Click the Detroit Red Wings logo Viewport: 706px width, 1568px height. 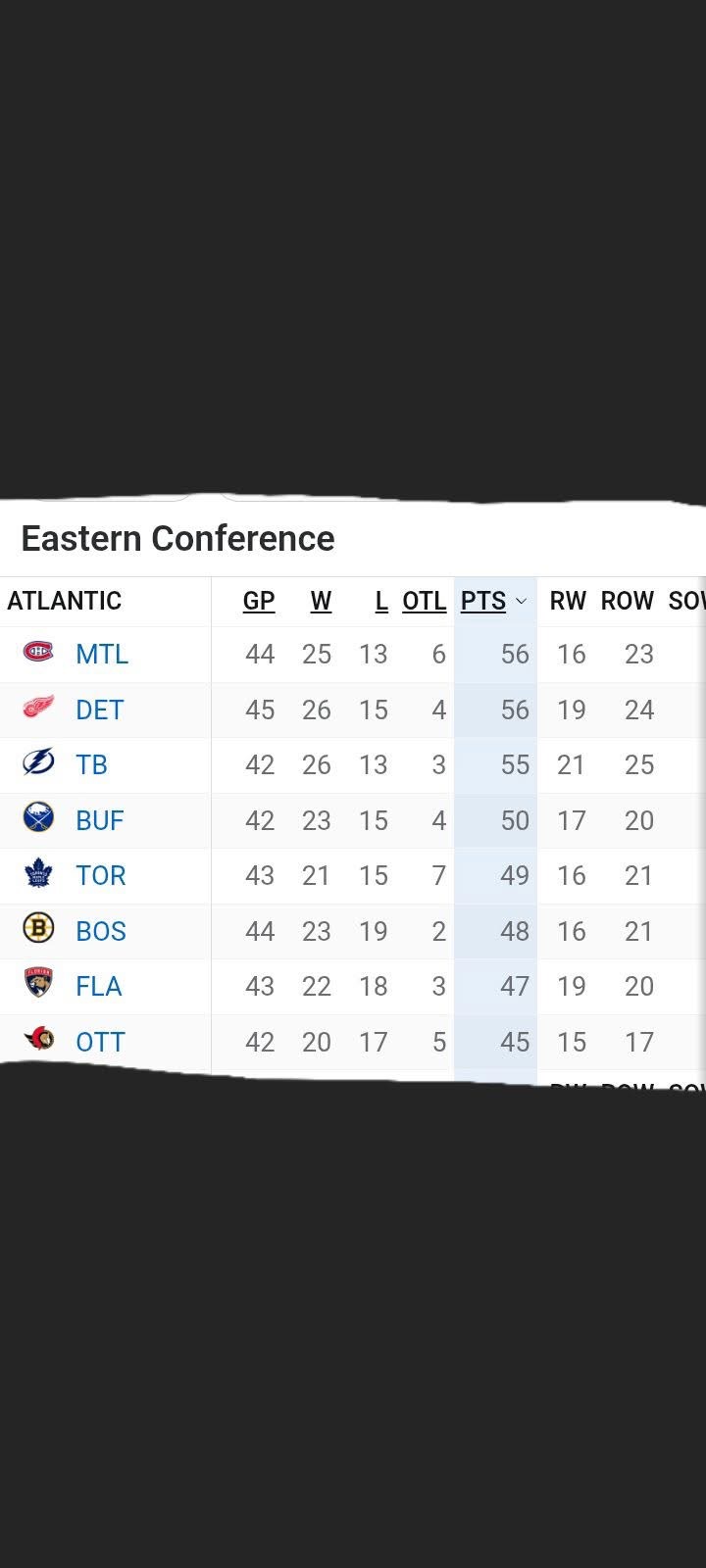coord(38,708)
